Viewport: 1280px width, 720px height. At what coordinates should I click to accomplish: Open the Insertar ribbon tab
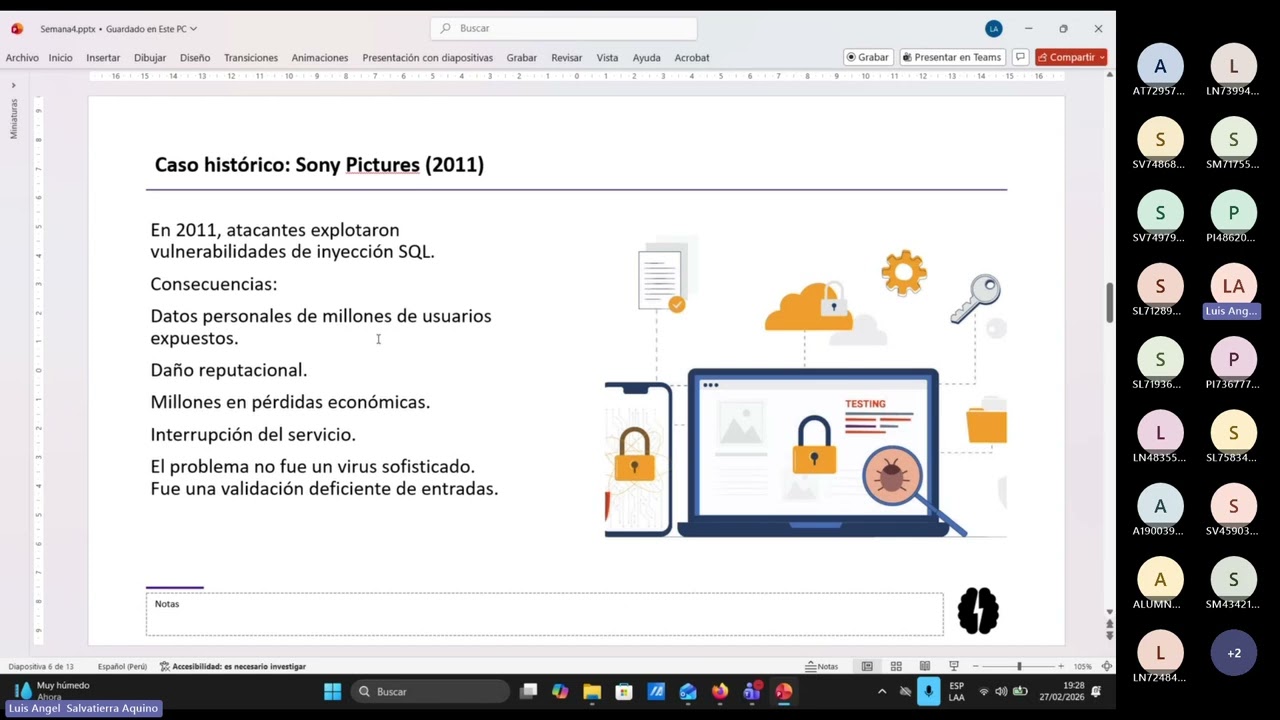tap(103, 57)
